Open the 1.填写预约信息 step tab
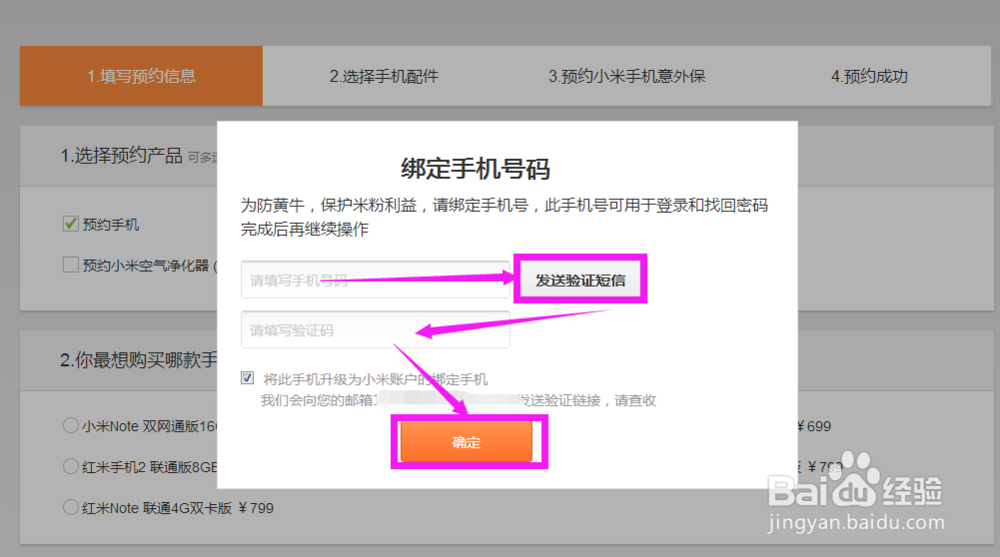1000x557 pixels. pos(141,76)
